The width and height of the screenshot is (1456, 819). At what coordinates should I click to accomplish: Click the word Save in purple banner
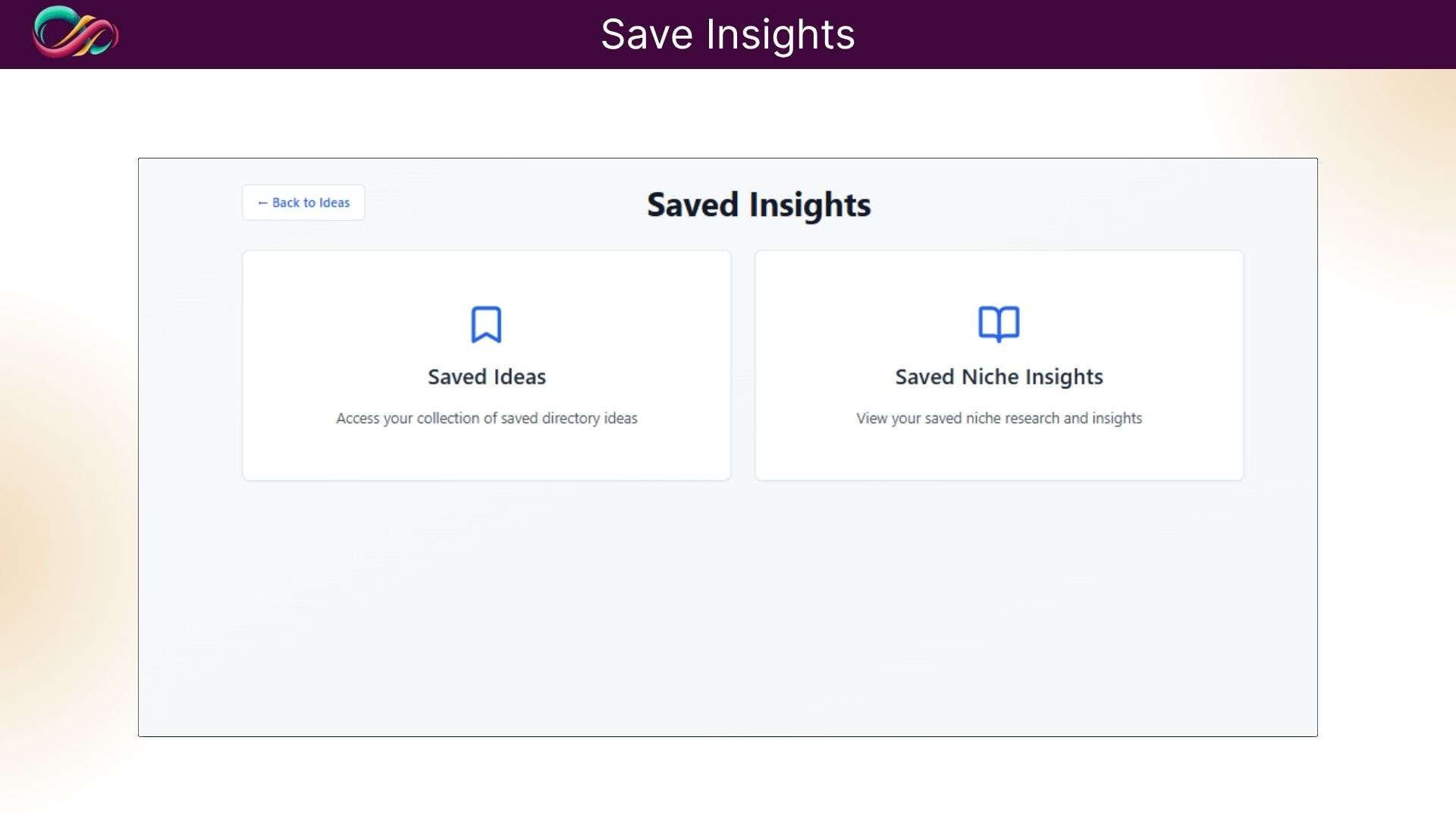(647, 34)
